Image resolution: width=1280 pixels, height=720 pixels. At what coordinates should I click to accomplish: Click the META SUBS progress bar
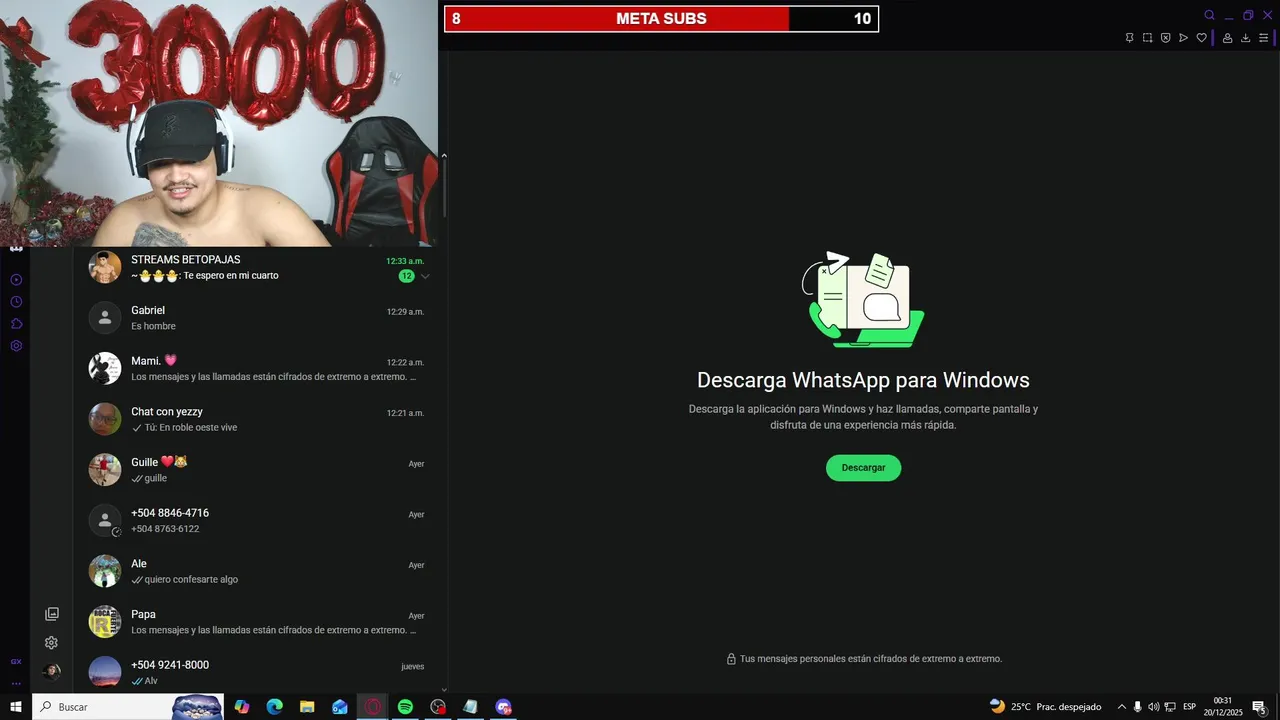[661, 18]
